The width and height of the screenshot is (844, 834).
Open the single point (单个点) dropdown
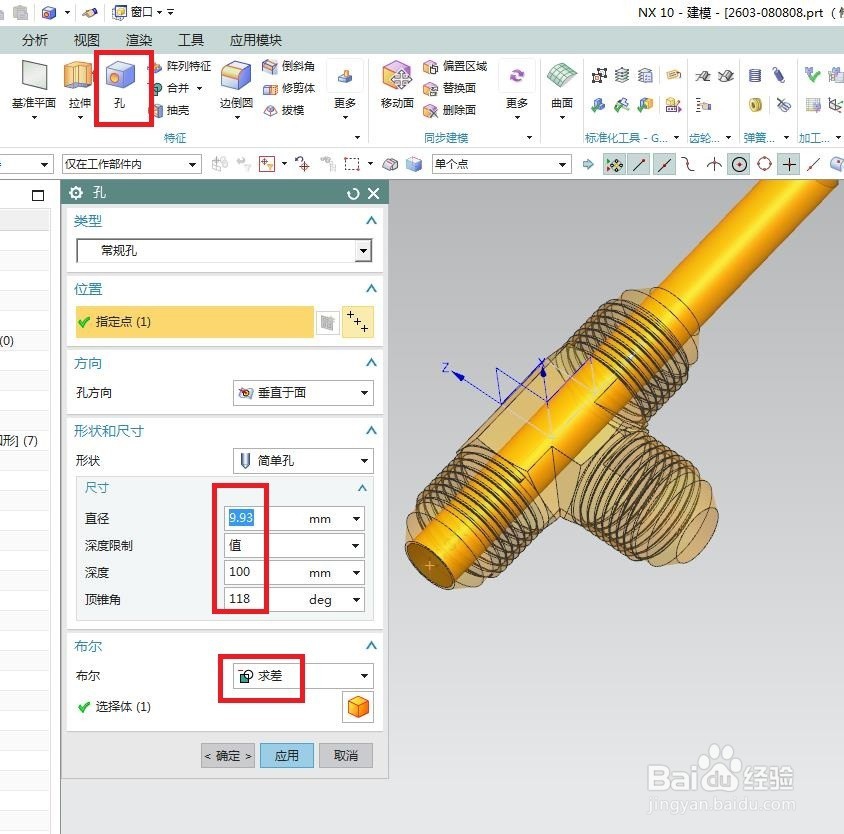[501, 164]
